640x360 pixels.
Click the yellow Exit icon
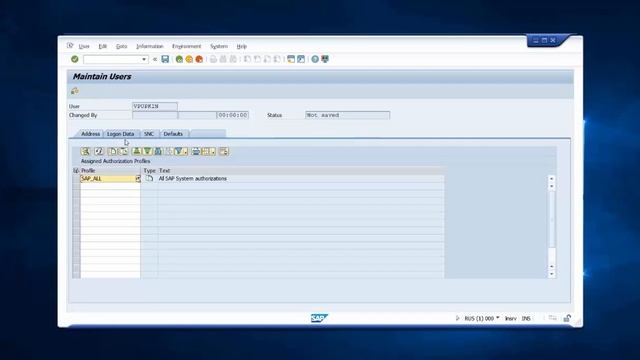tap(189, 59)
